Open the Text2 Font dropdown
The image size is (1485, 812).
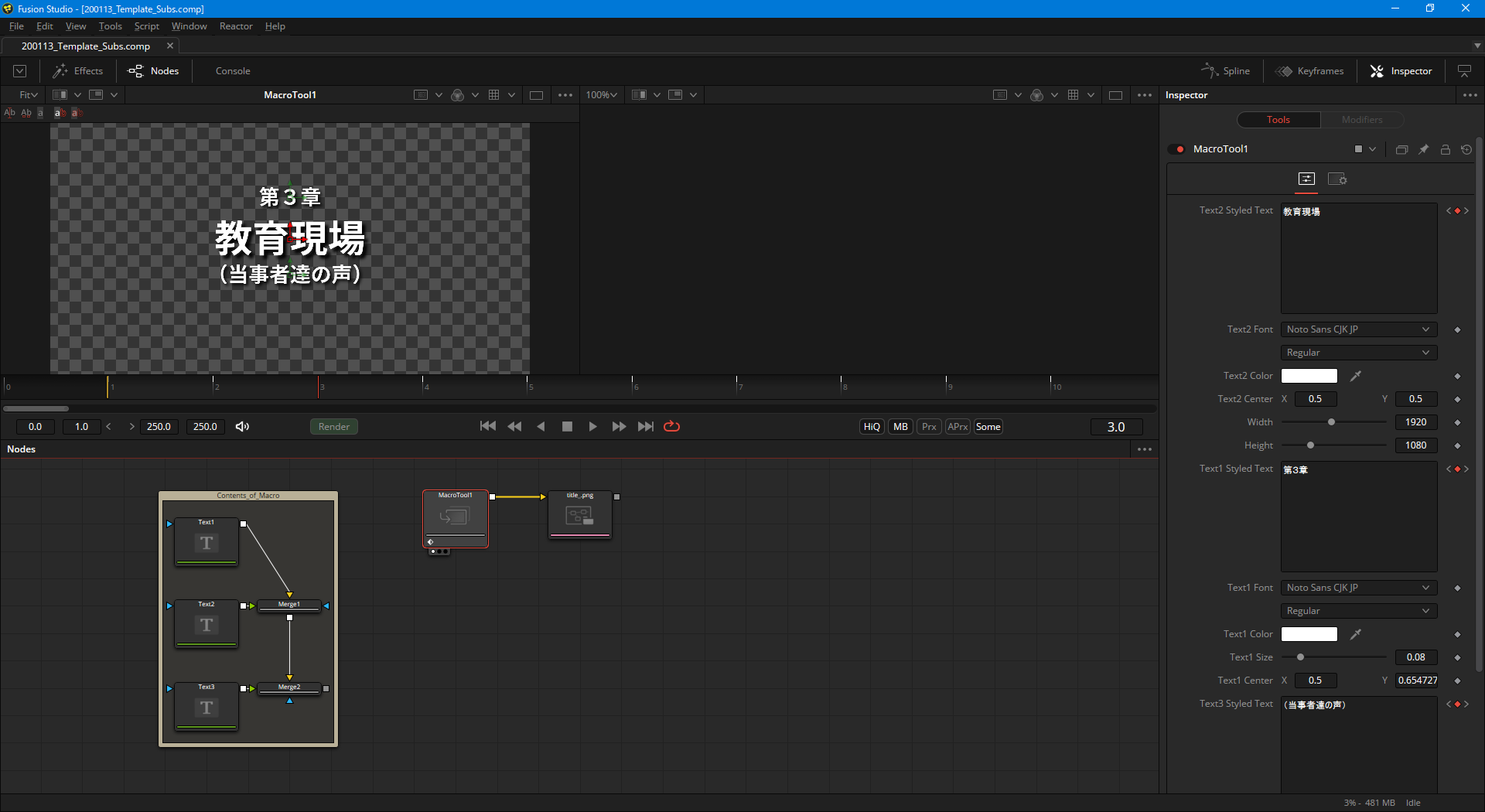1359,329
